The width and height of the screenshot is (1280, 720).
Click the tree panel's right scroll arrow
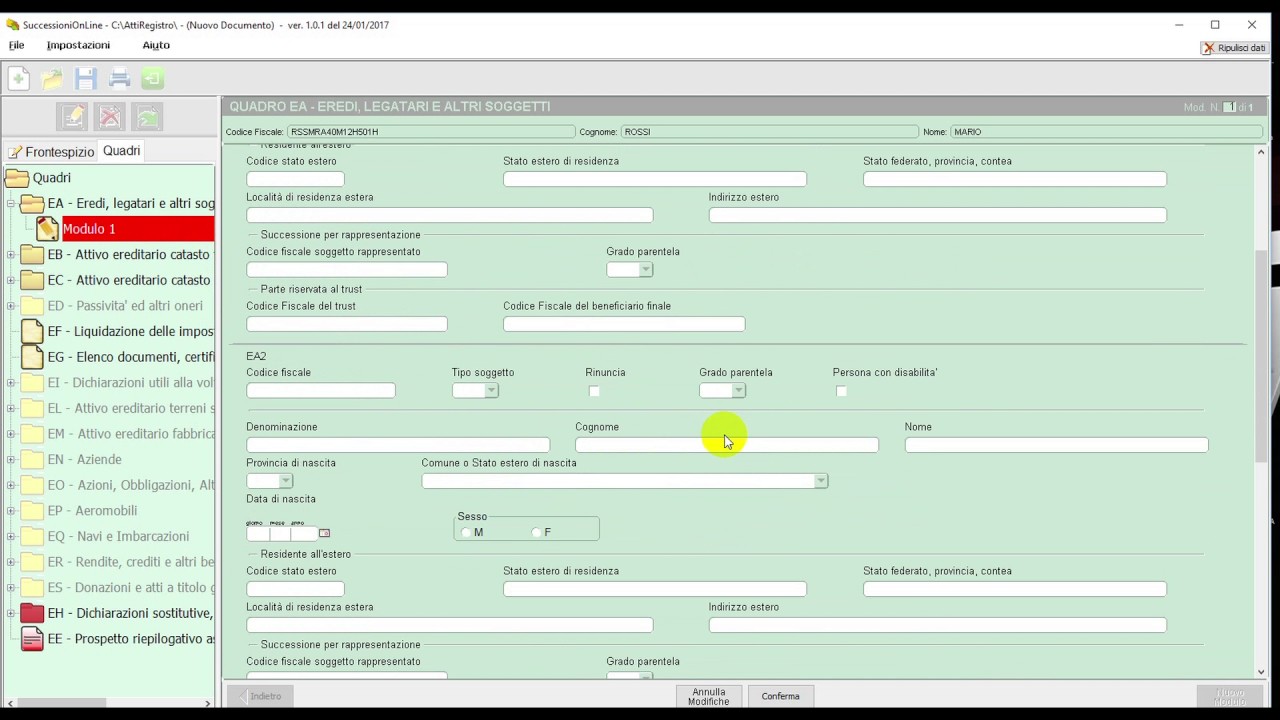pyautogui.click(x=208, y=704)
